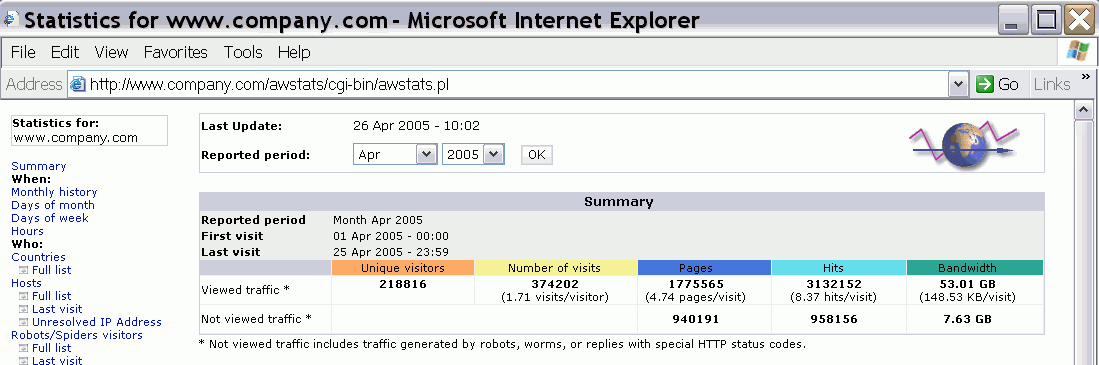This screenshot has height=365, width=1099.
Task: Open the Monthly history link
Action: click(54, 192)
